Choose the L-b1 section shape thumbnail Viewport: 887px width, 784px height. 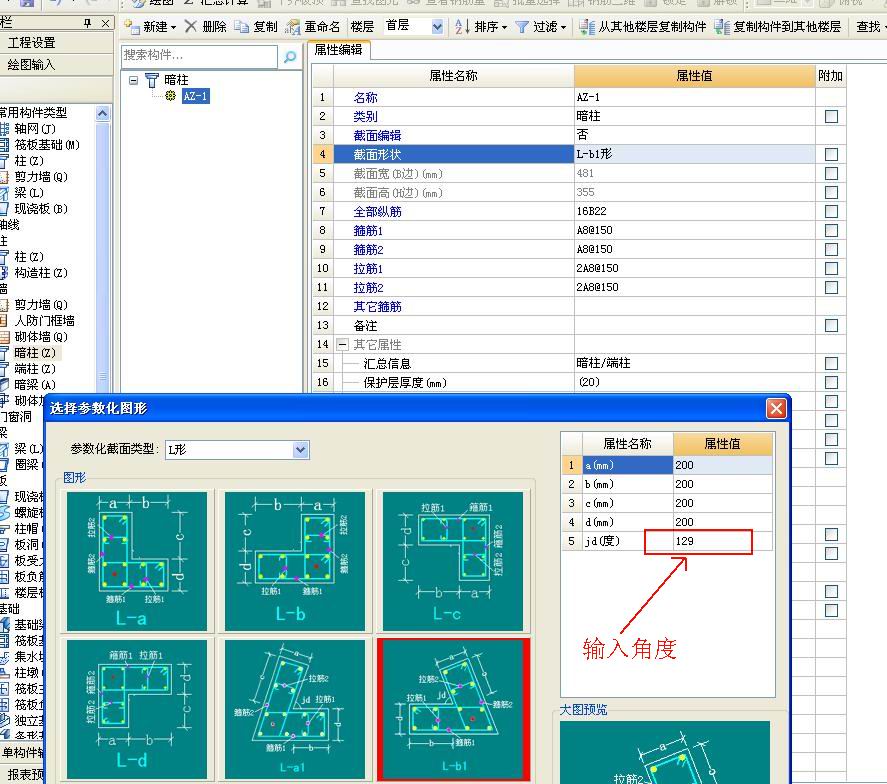point(453,709)
